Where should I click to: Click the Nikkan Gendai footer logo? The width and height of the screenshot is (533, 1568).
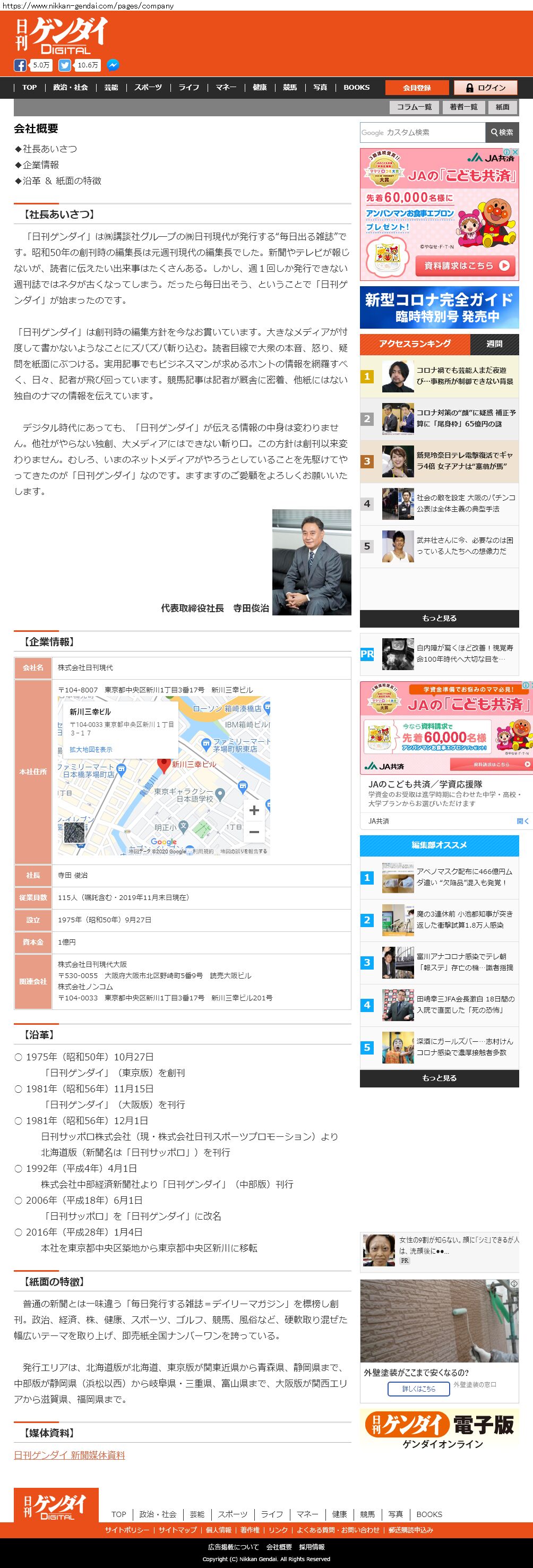(x=56, y=1505)
